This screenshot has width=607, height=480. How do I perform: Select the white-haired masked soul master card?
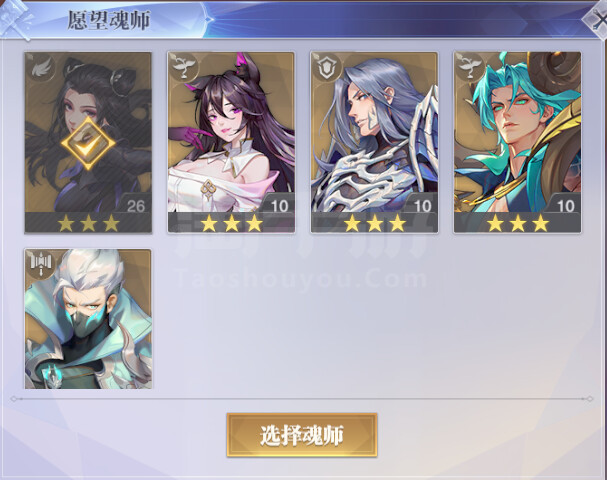point(88,319)
